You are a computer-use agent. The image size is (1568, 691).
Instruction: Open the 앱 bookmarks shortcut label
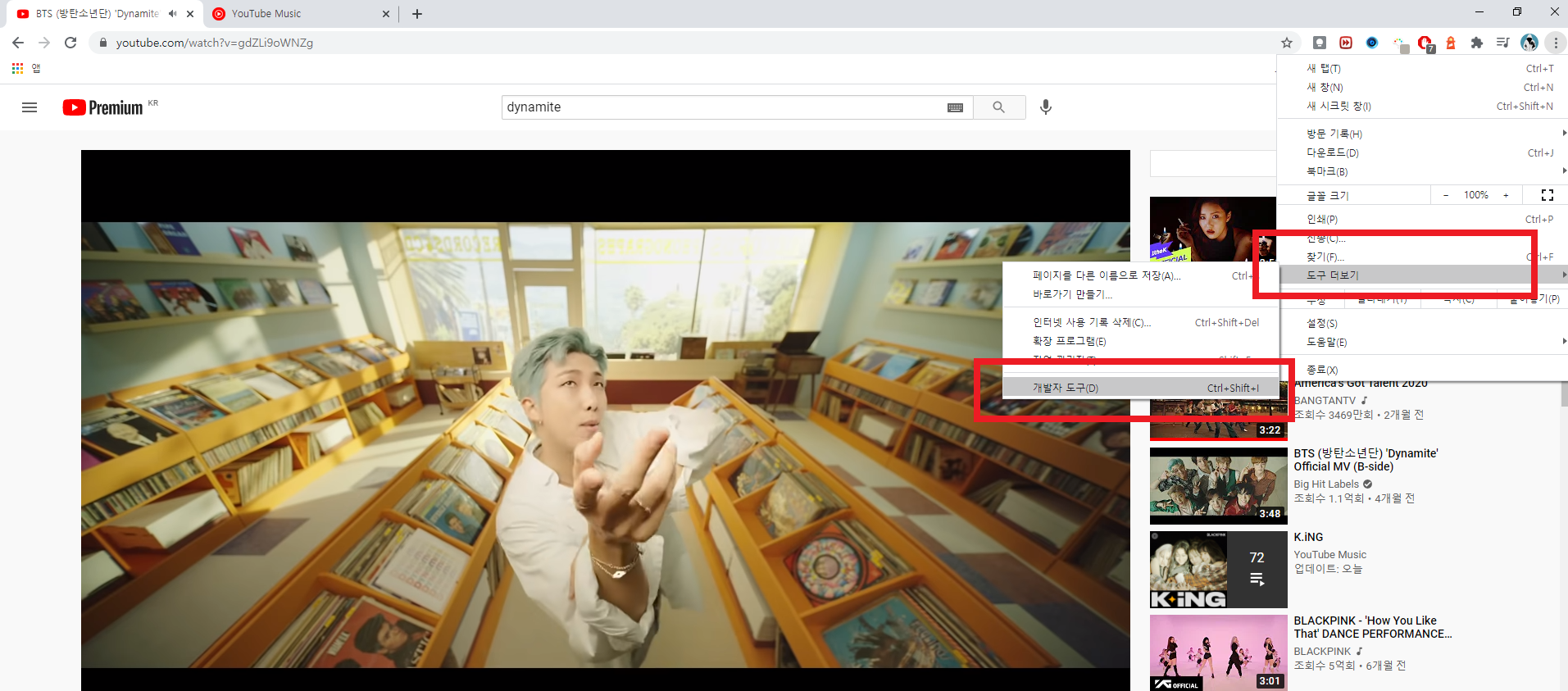click(x=36, y=68)
